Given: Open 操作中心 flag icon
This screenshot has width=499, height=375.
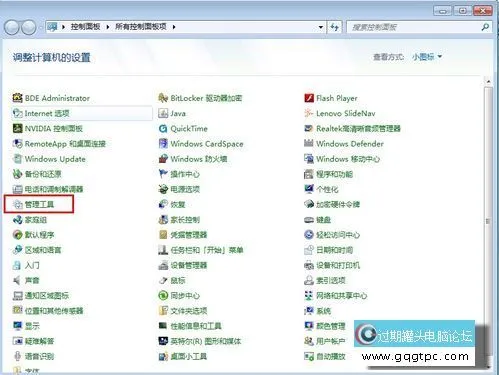Looking at the screenshot, I should [x=163, y=174].
